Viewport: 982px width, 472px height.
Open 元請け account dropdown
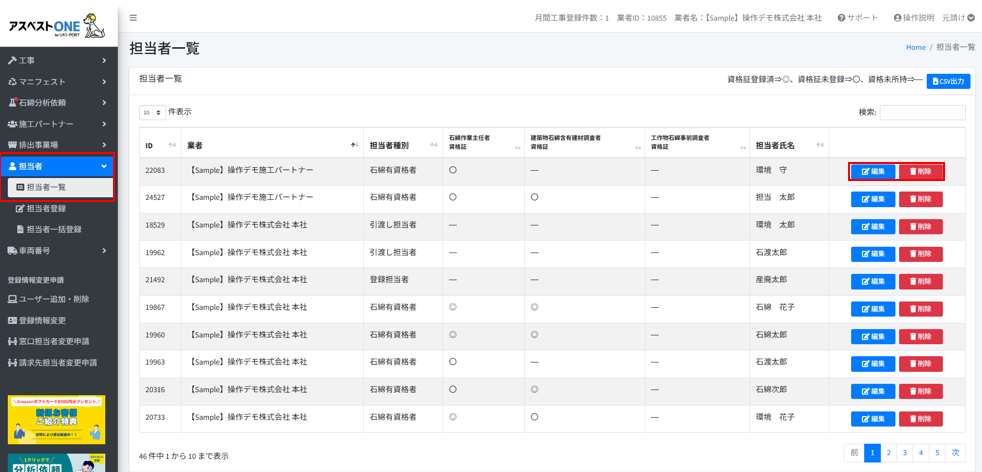pyautogui.click(x=957, y=18)
